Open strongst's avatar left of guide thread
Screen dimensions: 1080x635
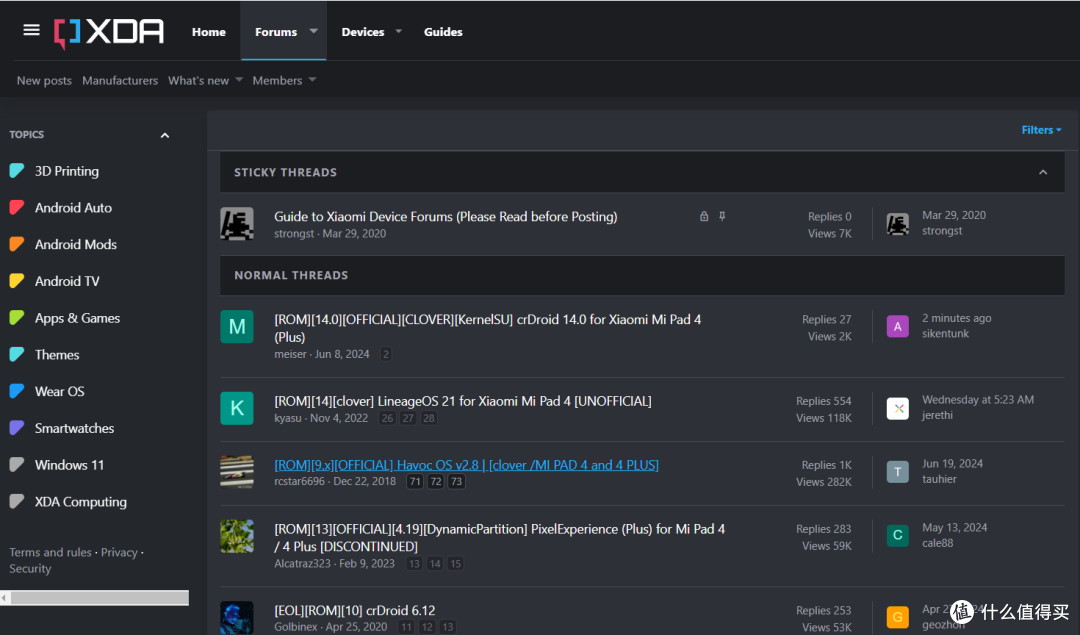(x=237, y=224)
